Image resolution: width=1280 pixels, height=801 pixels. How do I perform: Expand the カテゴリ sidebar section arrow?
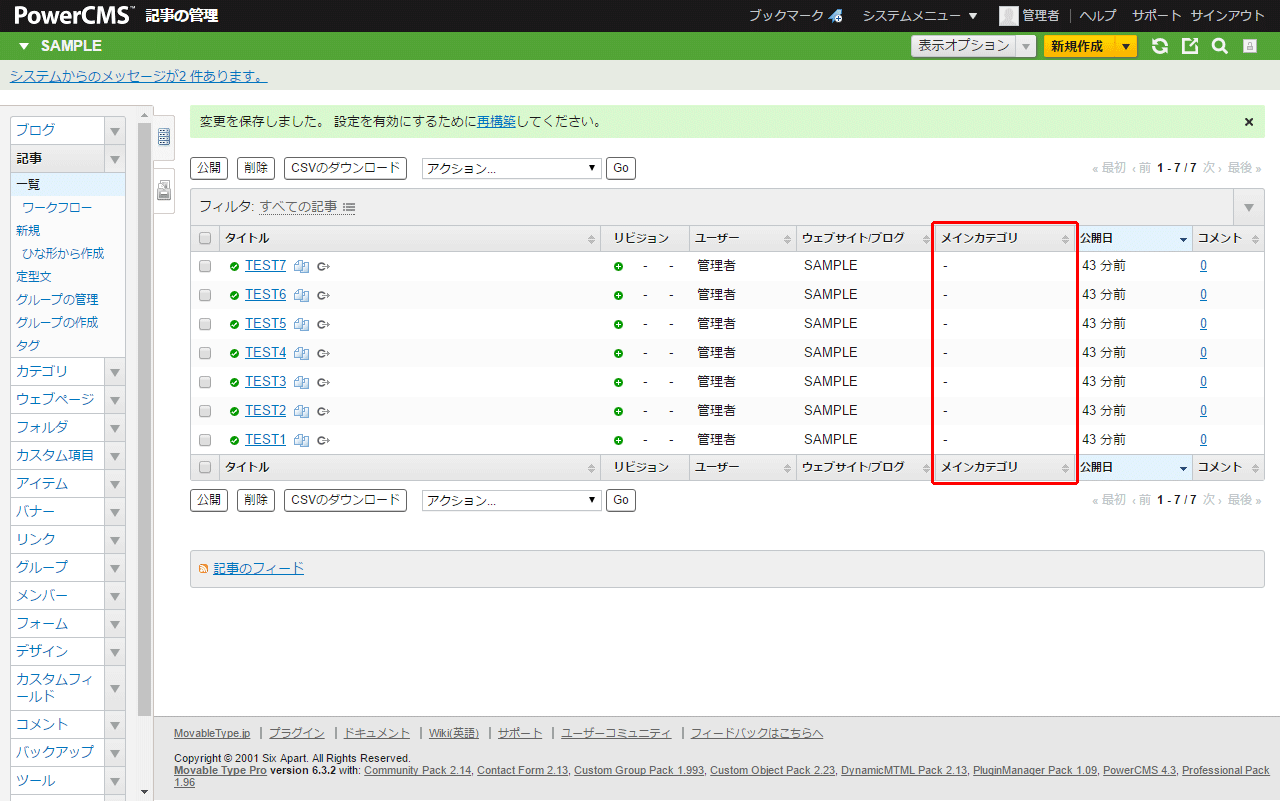click(115, 372)
